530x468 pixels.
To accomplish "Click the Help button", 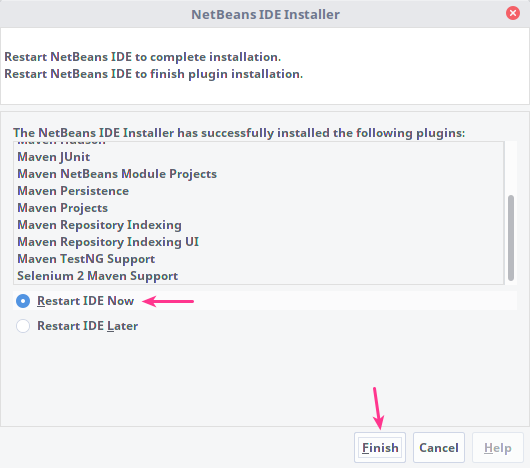I will click(498, 448).
